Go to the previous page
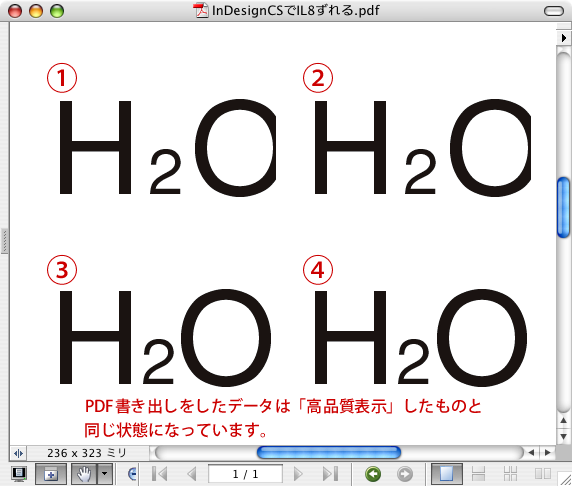Image resolution: width=572 pixels, height=486 pixels. pyautogui.click(x=191, y=474)
